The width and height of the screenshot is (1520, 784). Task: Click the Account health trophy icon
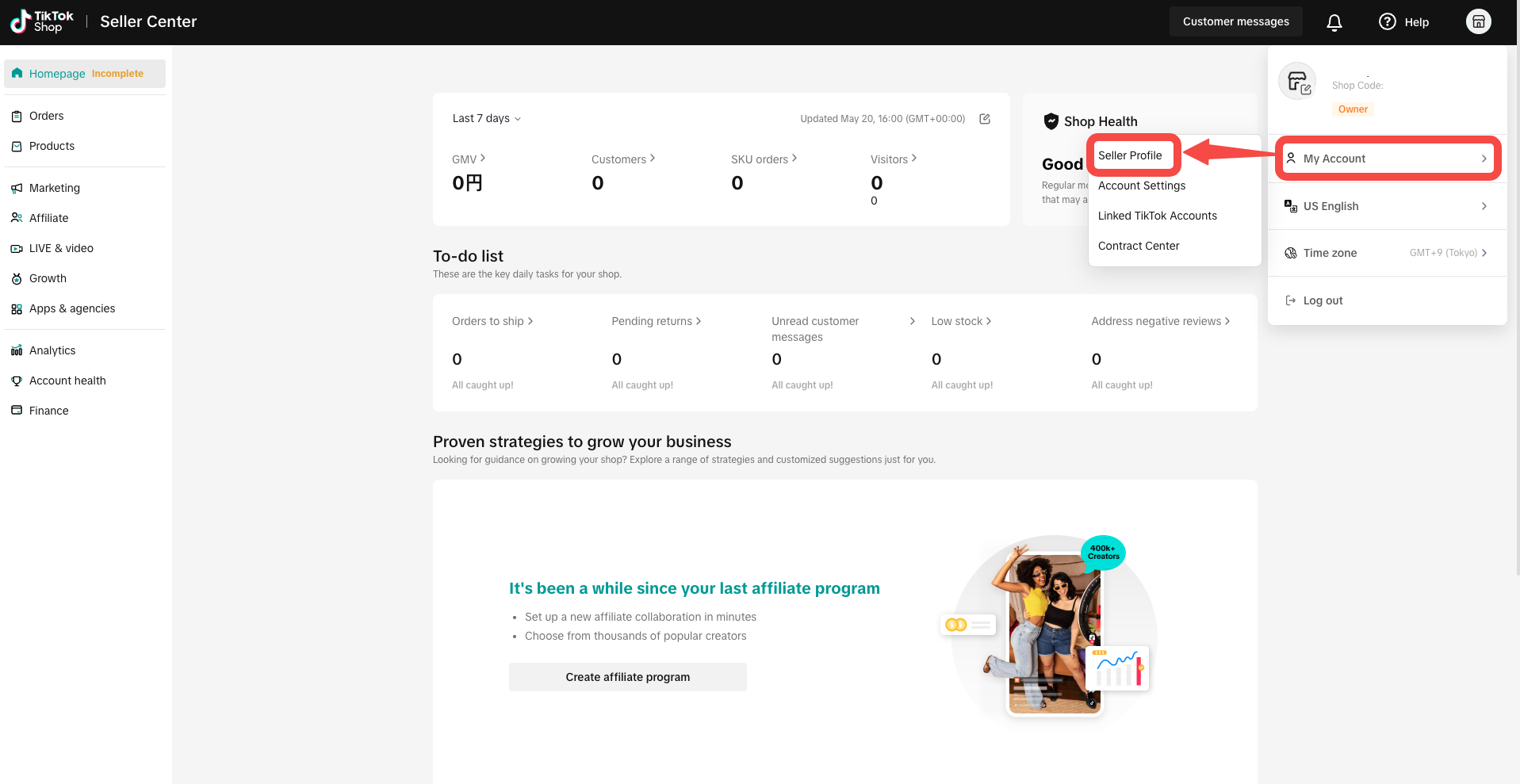(x=17, y=381)
